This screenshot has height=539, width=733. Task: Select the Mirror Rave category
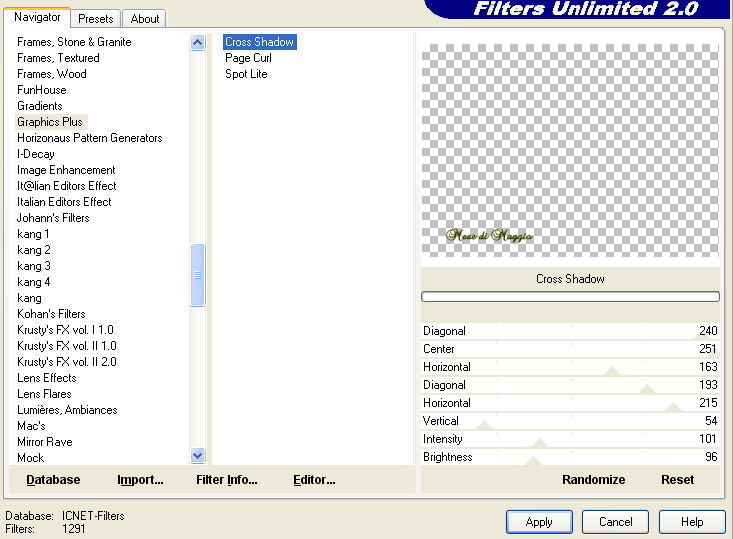44,442
